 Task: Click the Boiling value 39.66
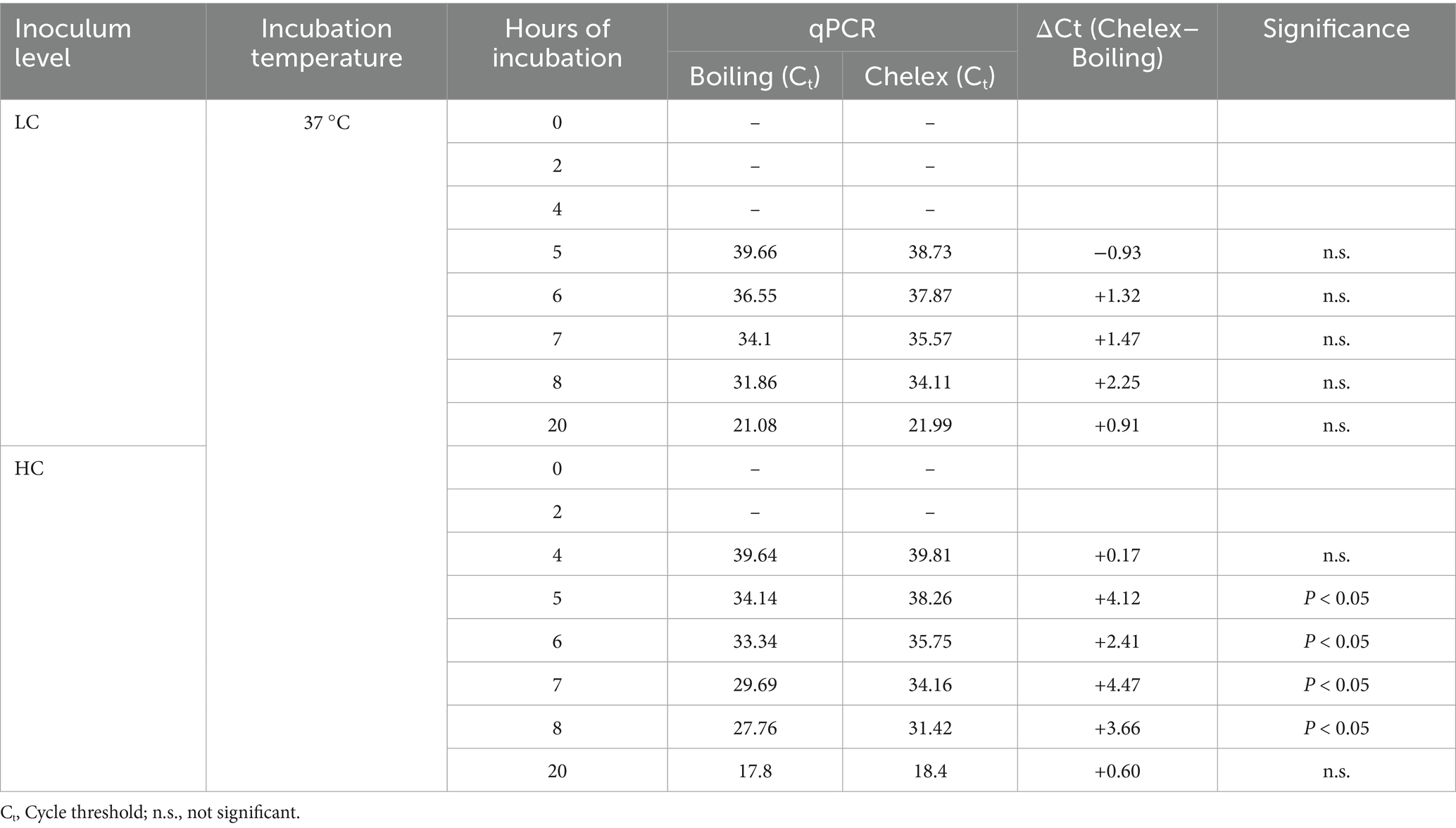(754, 252)
